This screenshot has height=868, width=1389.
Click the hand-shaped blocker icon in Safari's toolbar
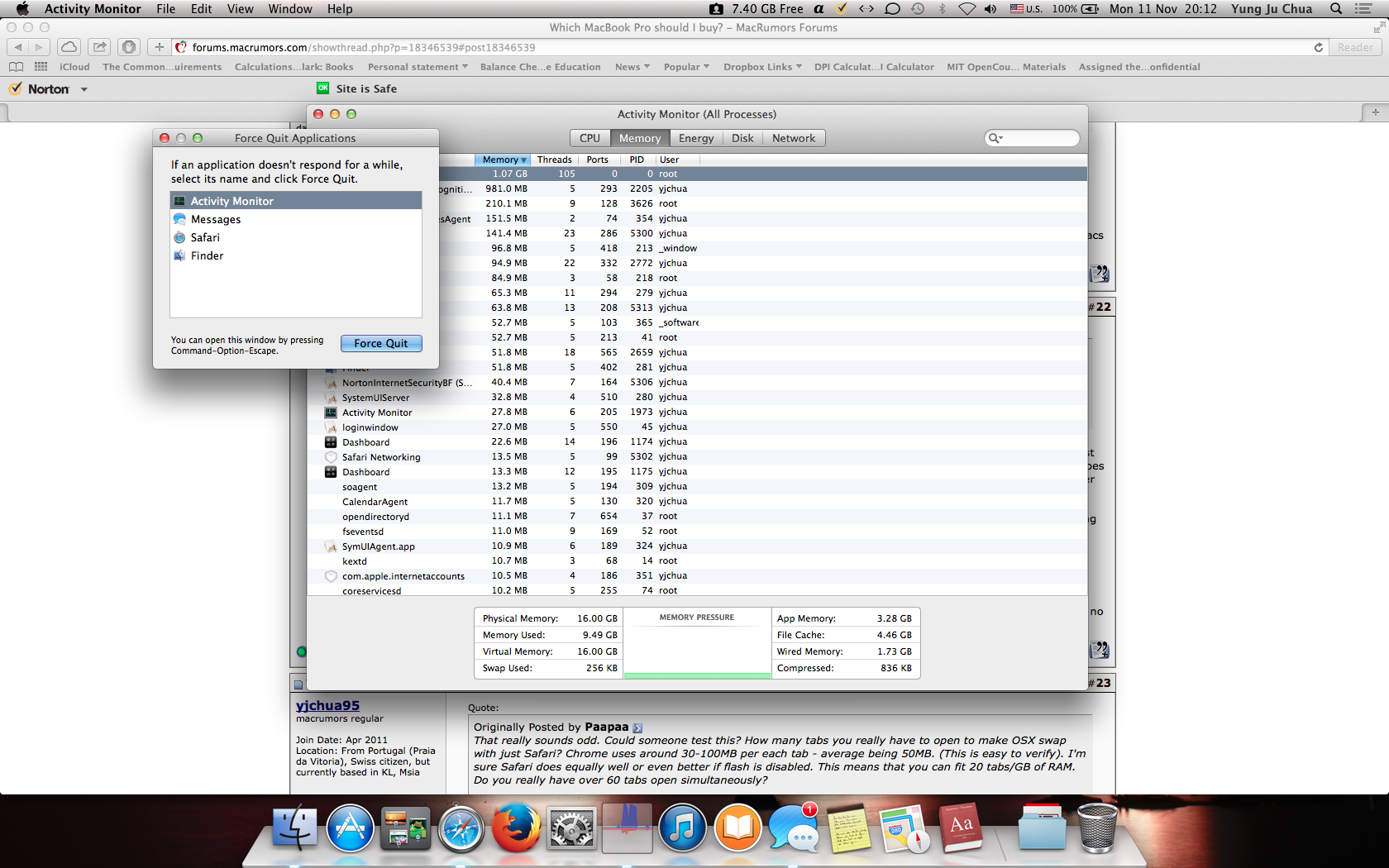[129, 47]
